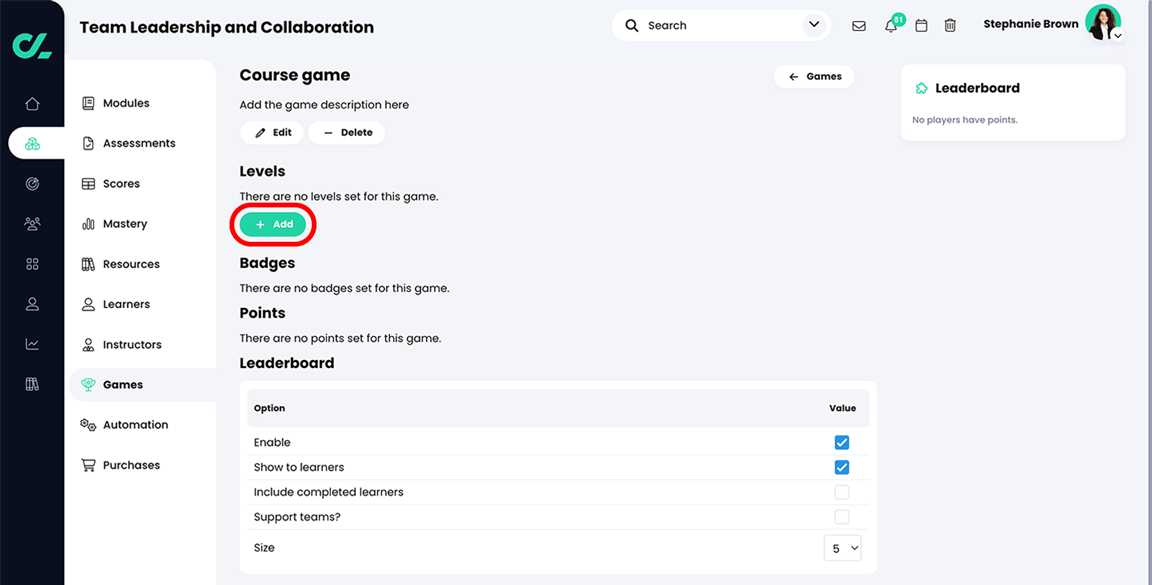This screenshot has height=585, width=1152.
Task: Add a new level with Add button
Action: [x=273, y=225]
